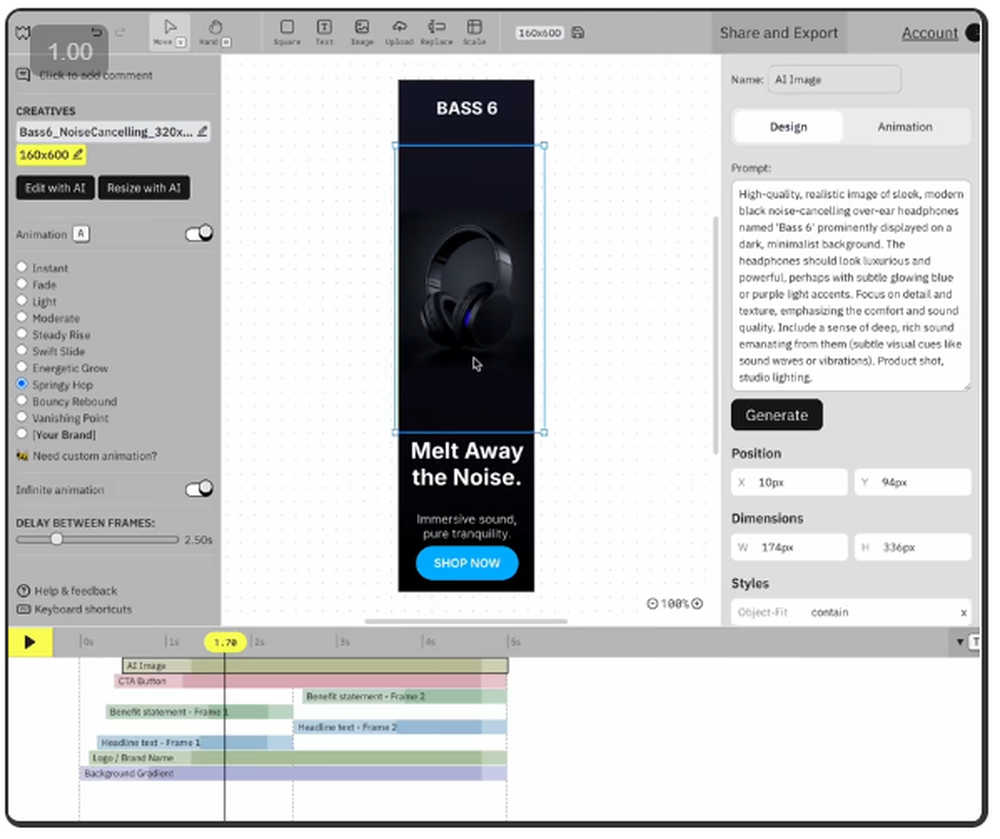Select the Move tool
The image size is (1000, 839).
click(x=169, y=30)
